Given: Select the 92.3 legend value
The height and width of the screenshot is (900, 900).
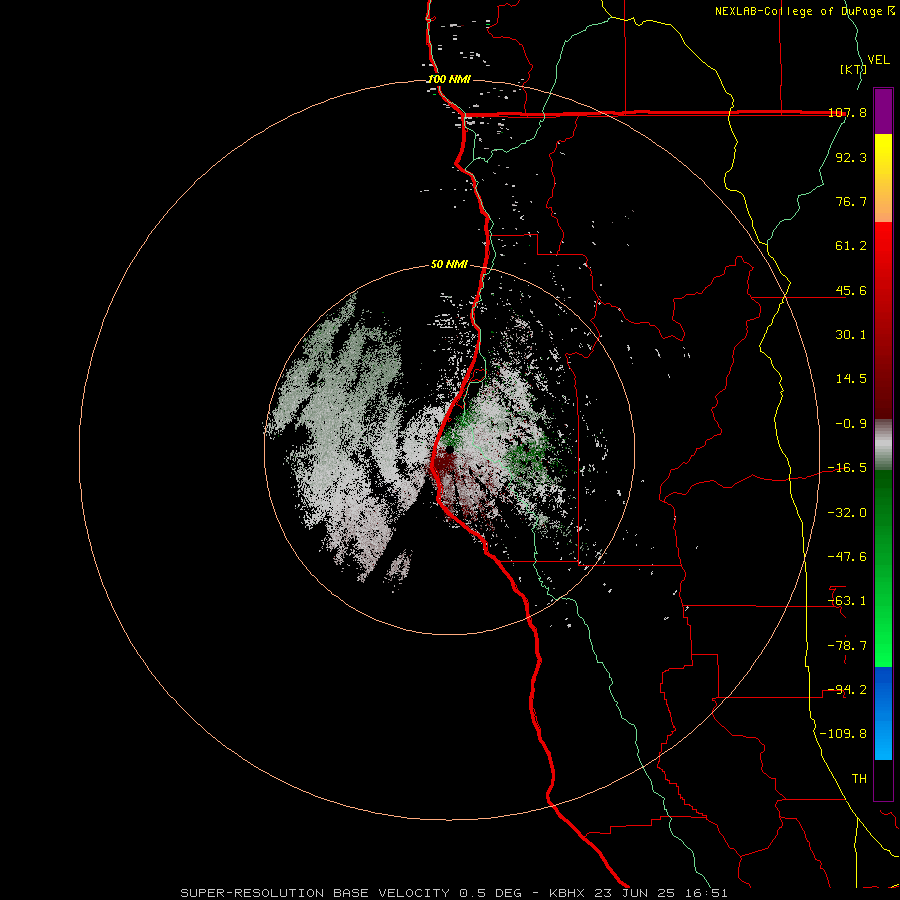Looking at the screenshot, I should (851, 157).
